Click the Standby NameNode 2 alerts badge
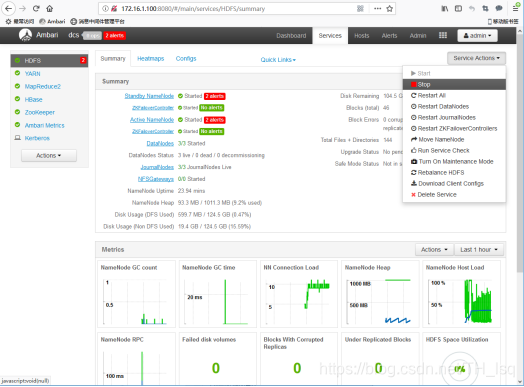This screenshot has width=524, height=387. coord(215,96)
